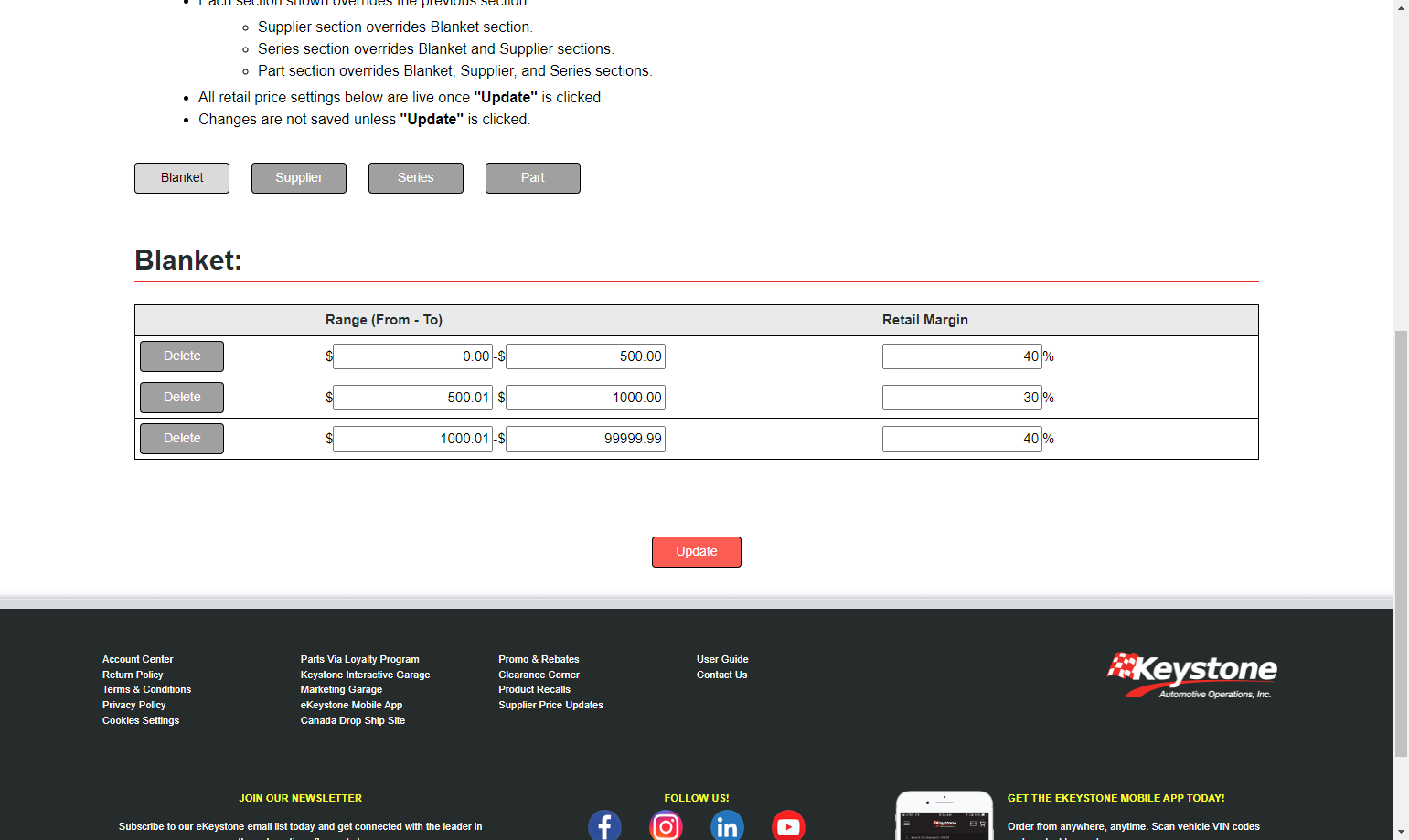Open the Privacy Policy link
Screen dimensions: 1409x840
(134, 705)
